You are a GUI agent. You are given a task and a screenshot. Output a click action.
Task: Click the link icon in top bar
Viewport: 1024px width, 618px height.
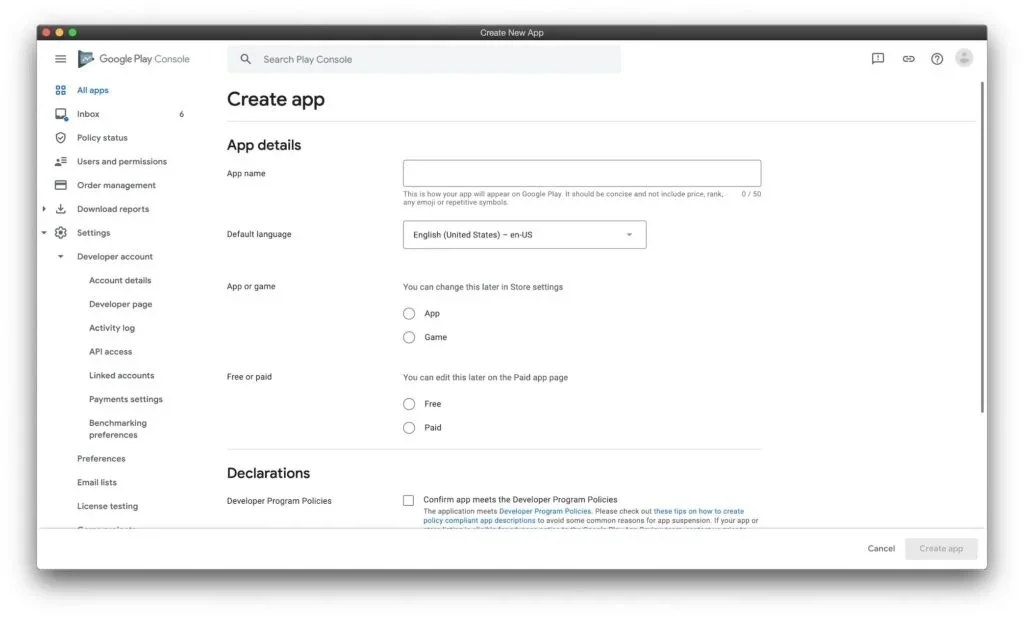(x=908, y=59)
